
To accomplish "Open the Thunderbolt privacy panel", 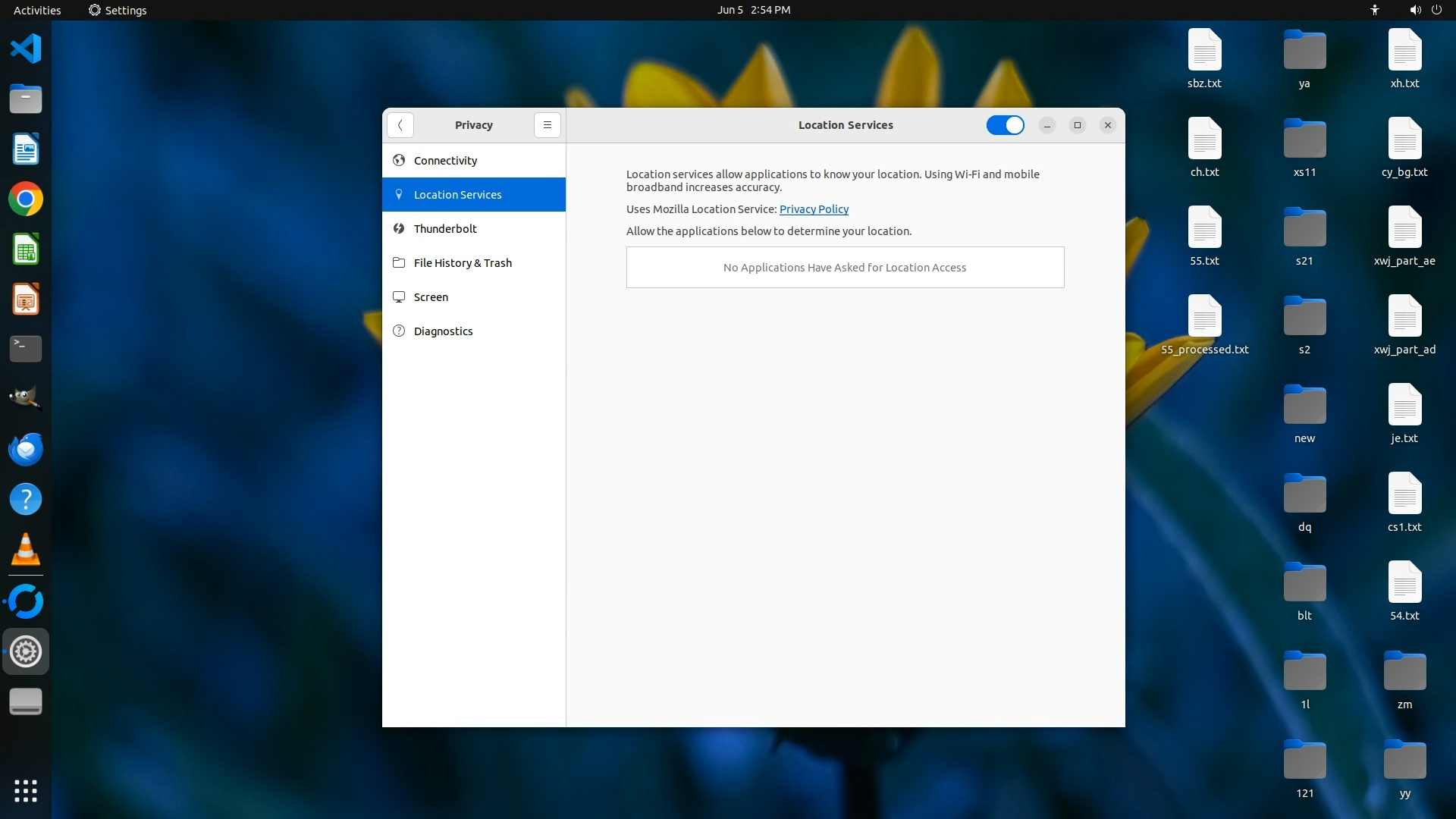I will click(x=445, y=229).
